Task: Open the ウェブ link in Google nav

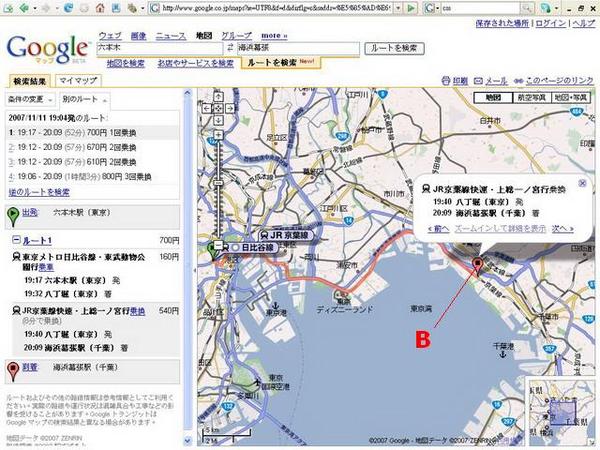Action: (x=110, y=36)
